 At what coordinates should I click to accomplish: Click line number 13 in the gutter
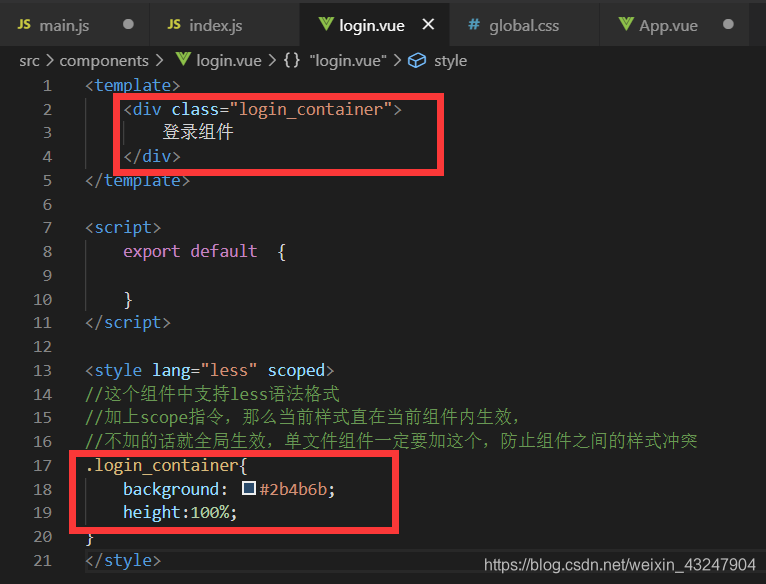click(43, 370)
